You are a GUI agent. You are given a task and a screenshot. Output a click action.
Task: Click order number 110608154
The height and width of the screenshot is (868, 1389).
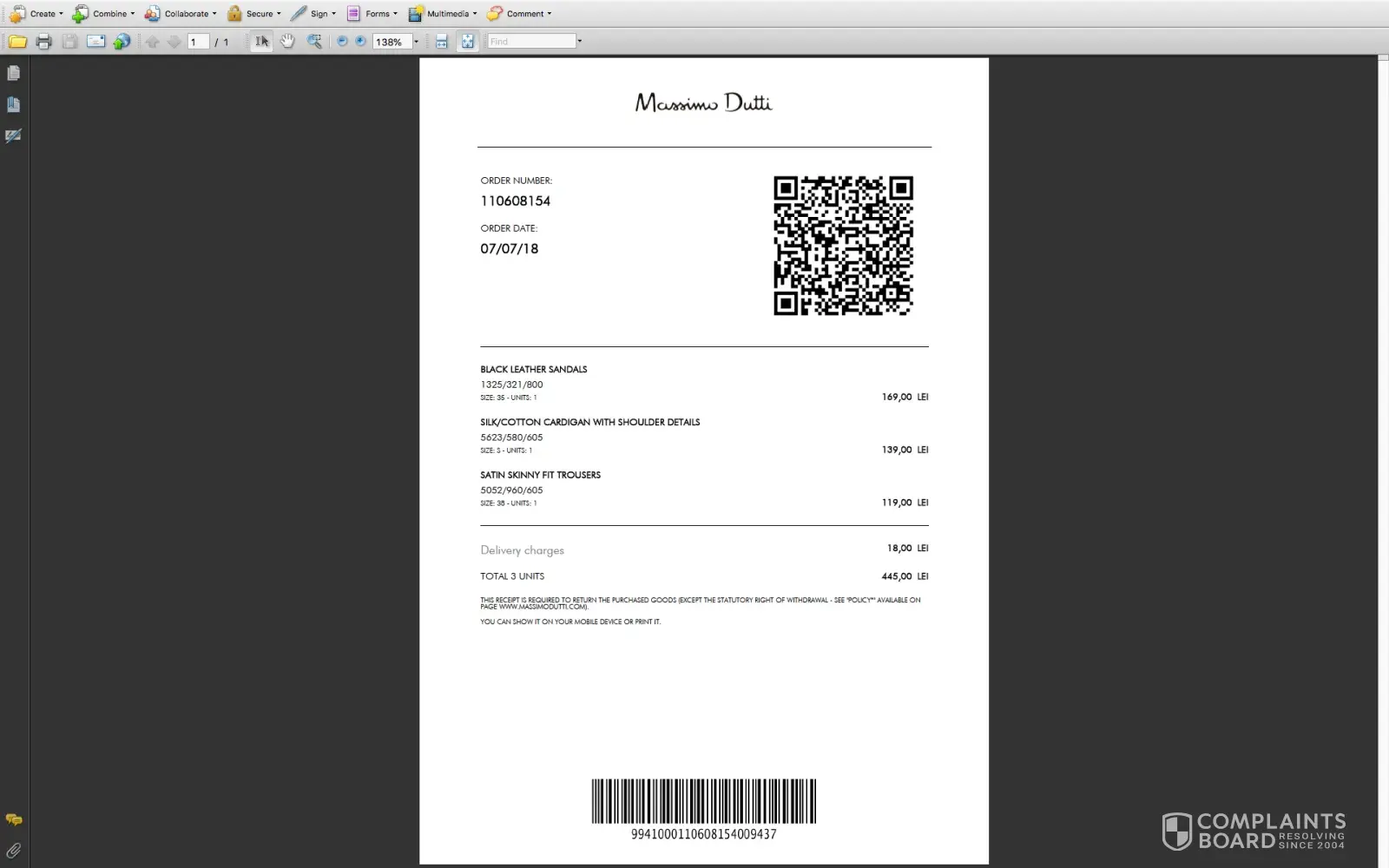pos(516,201)
